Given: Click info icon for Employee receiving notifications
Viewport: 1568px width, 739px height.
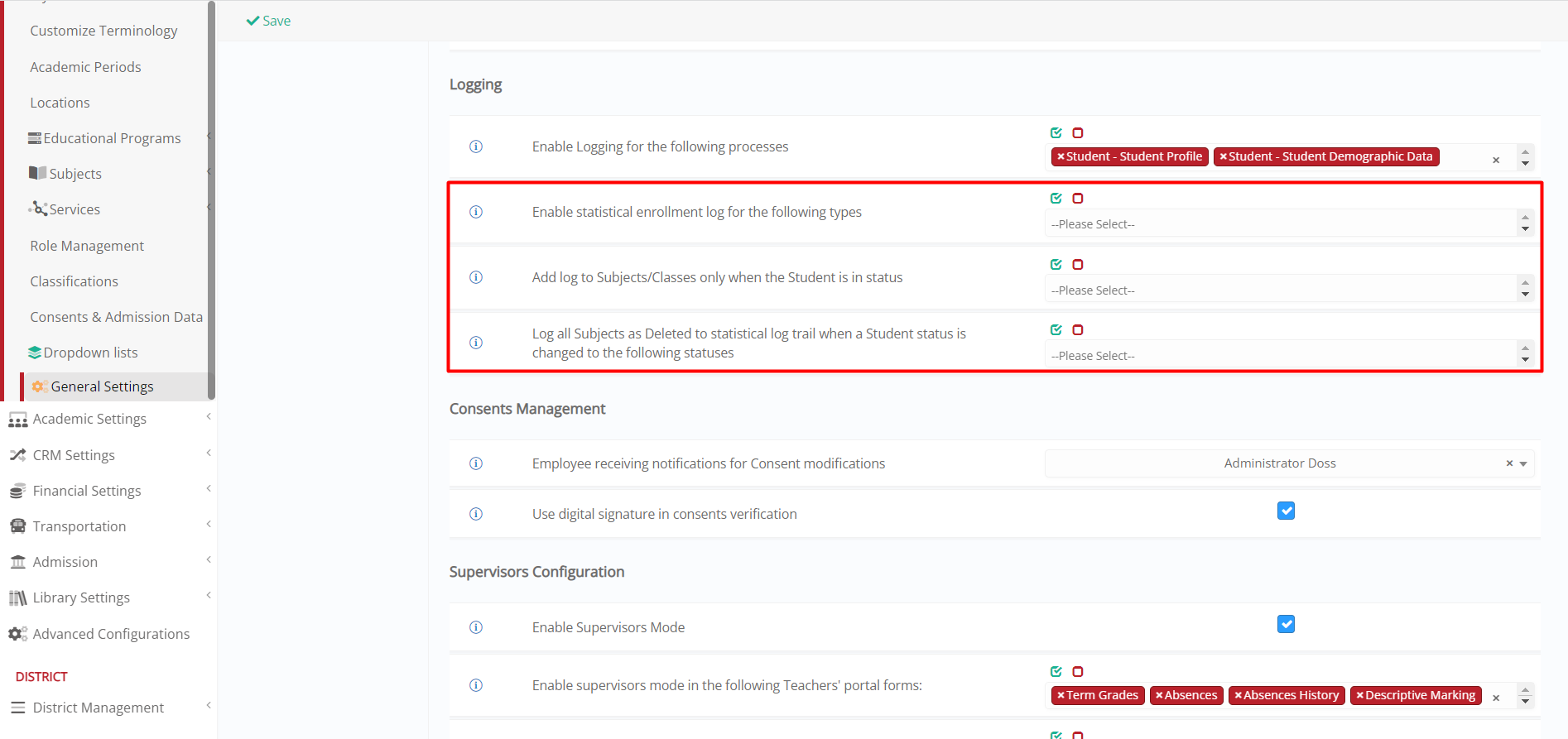Looking at the screenshot, I should coord(476,463).
